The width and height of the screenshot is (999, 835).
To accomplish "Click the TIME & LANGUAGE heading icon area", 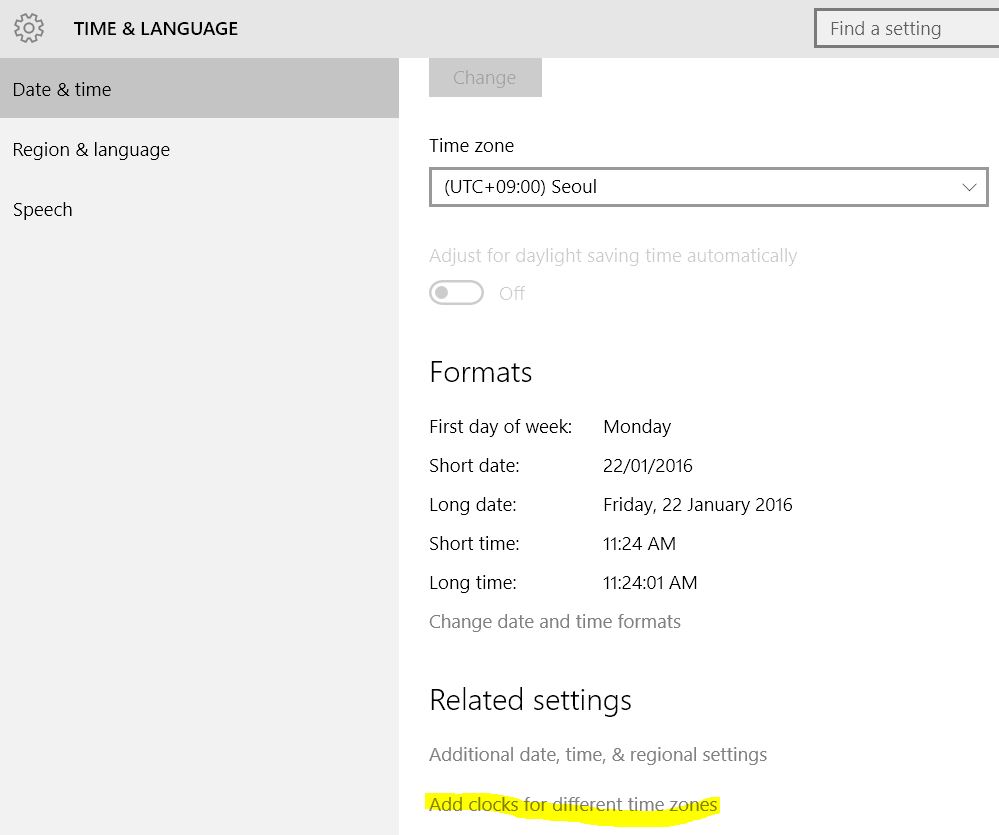I will point(28,28).
